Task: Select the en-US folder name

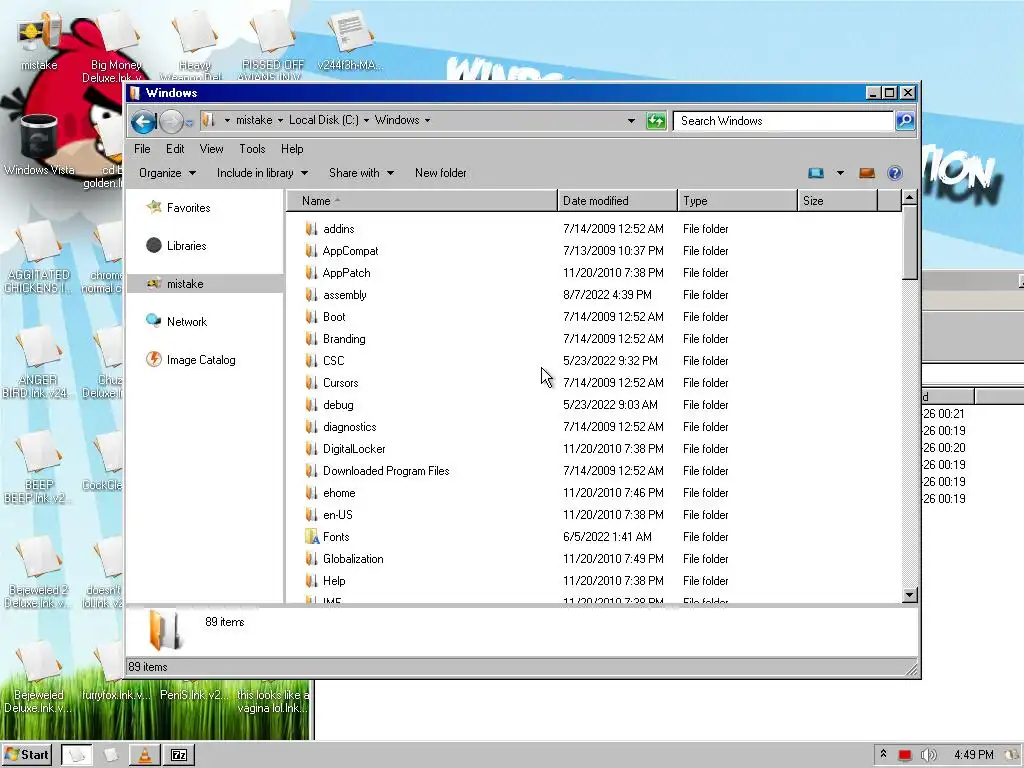Action: tap(338, 515)
